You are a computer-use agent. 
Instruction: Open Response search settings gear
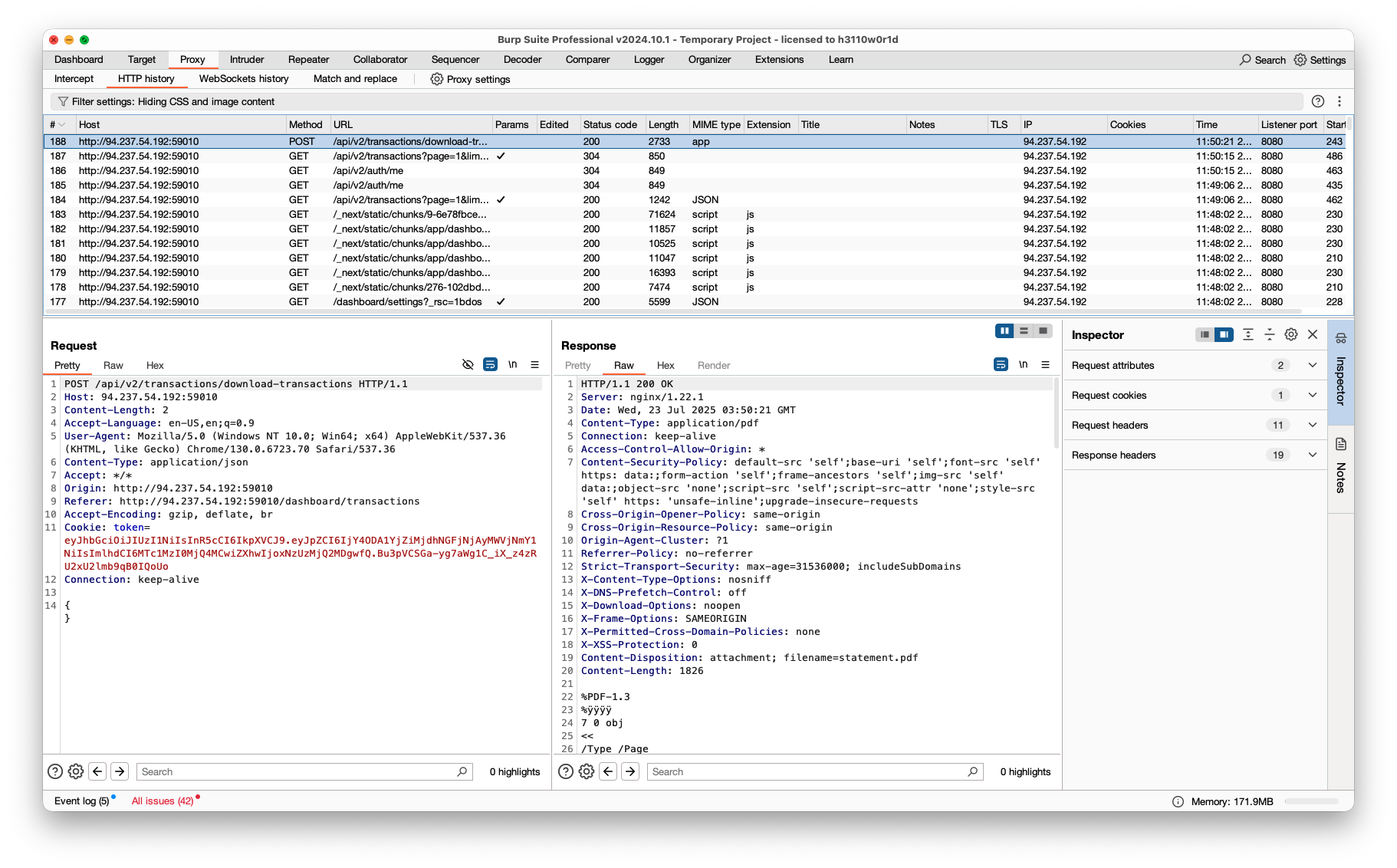[x=587, y=771]
